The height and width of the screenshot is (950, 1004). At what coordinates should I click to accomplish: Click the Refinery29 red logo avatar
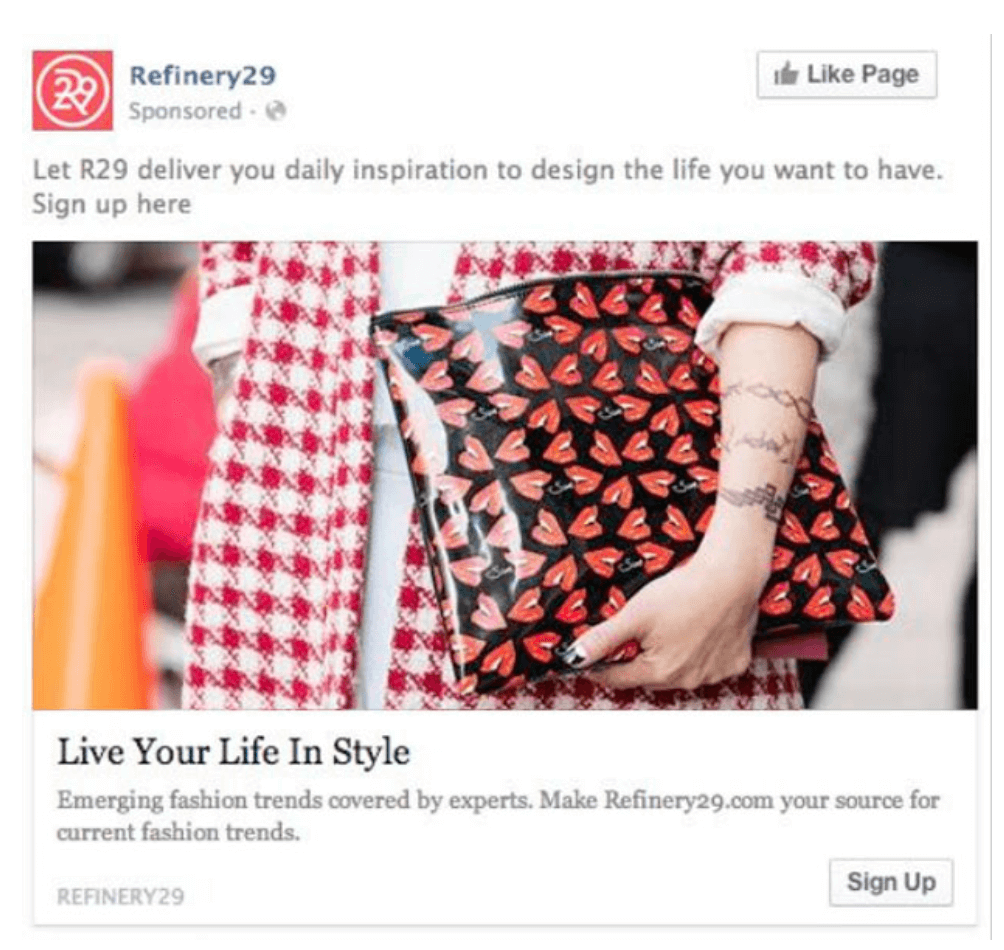72,90
